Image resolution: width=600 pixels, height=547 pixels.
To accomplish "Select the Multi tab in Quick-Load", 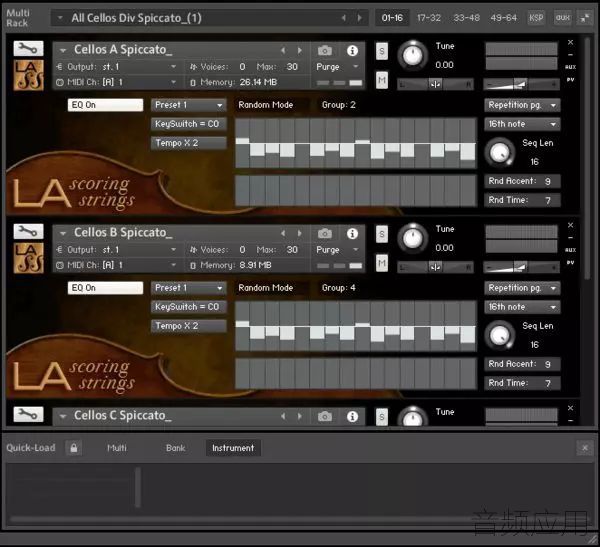I will coord(117,448).
